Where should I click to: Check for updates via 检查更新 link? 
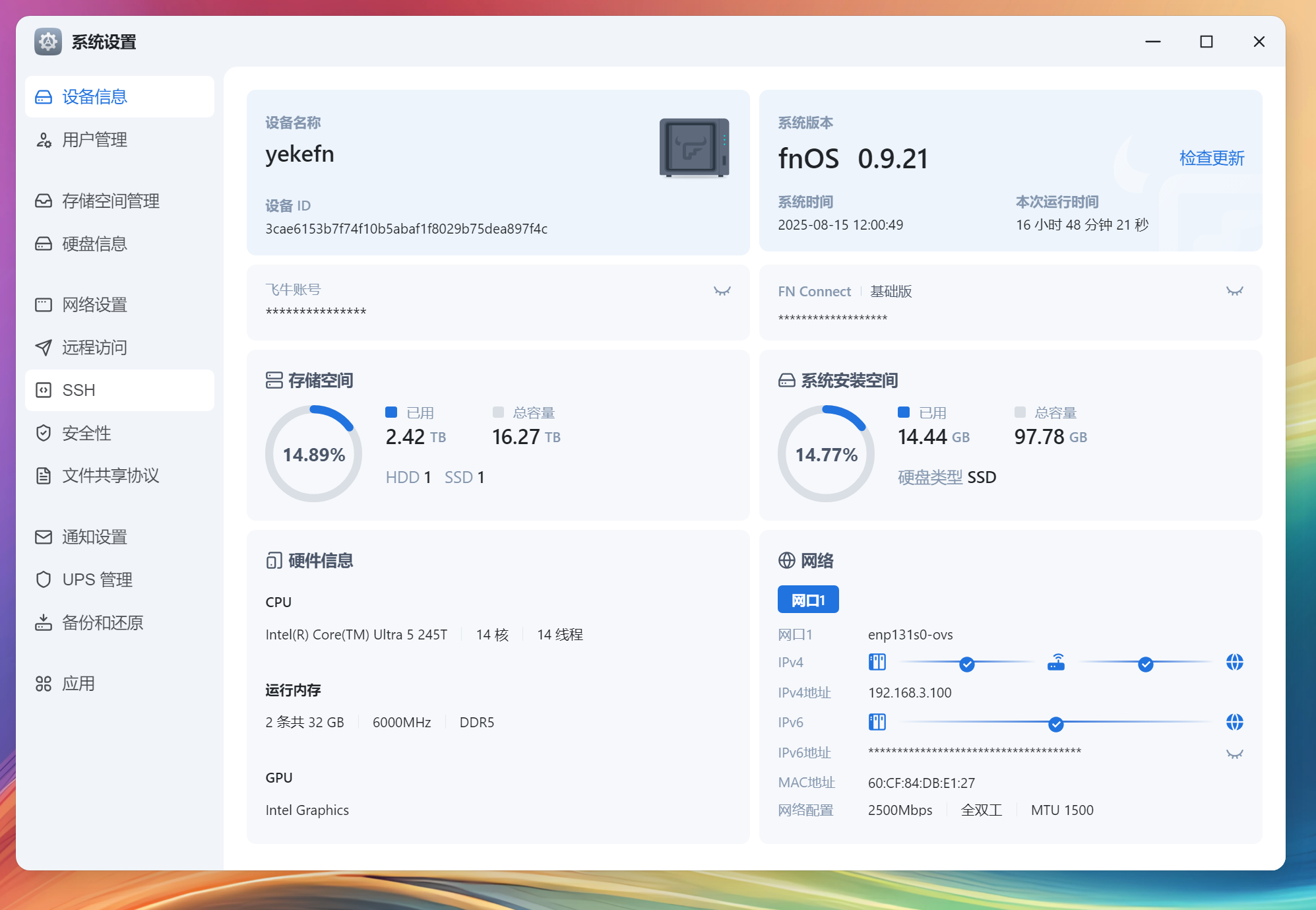point(1212,158)
